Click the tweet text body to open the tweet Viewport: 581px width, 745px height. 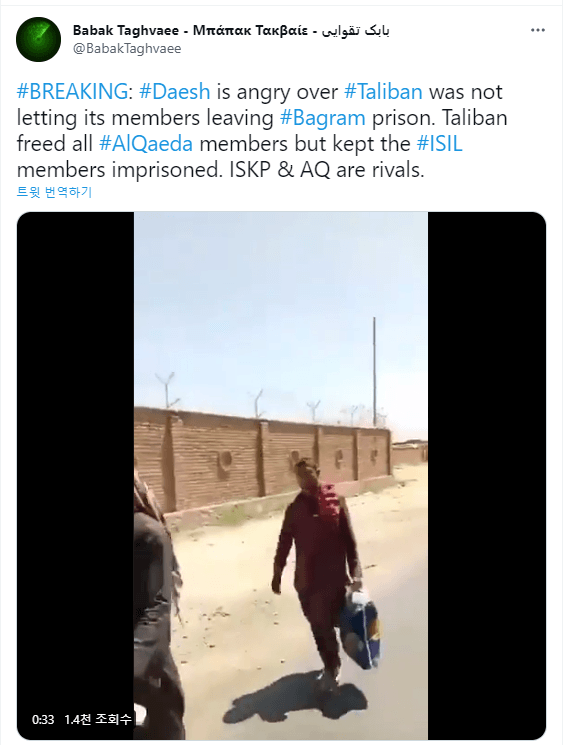(262, 130)
